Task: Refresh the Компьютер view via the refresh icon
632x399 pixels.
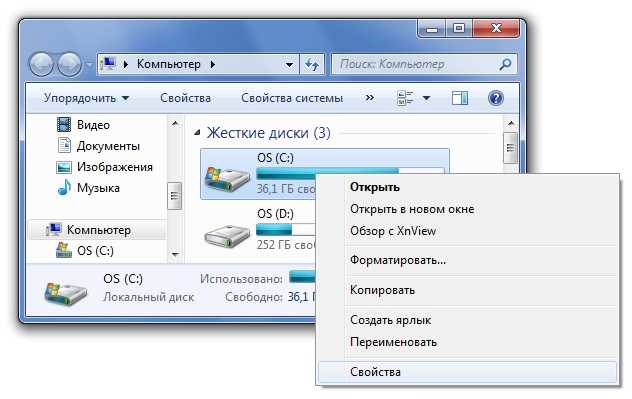Action: click(x=312, y=64)
